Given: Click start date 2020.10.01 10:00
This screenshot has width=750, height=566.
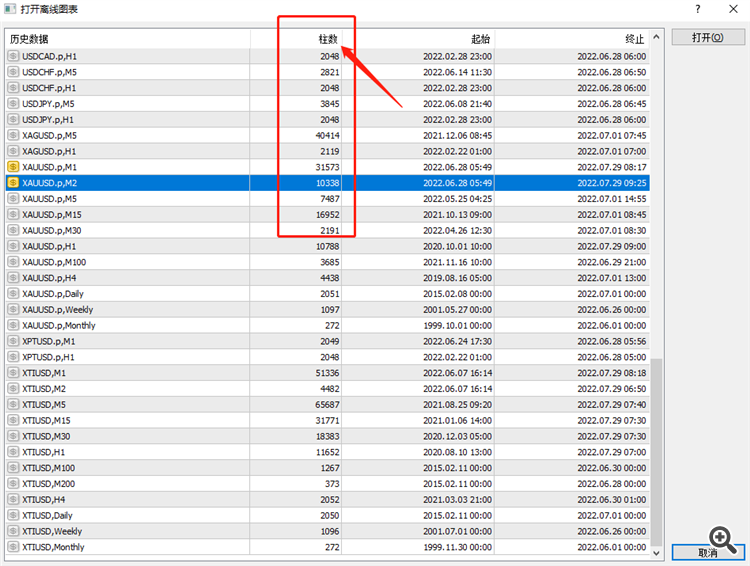Looking at the screenshot, I should pos(457,246).
